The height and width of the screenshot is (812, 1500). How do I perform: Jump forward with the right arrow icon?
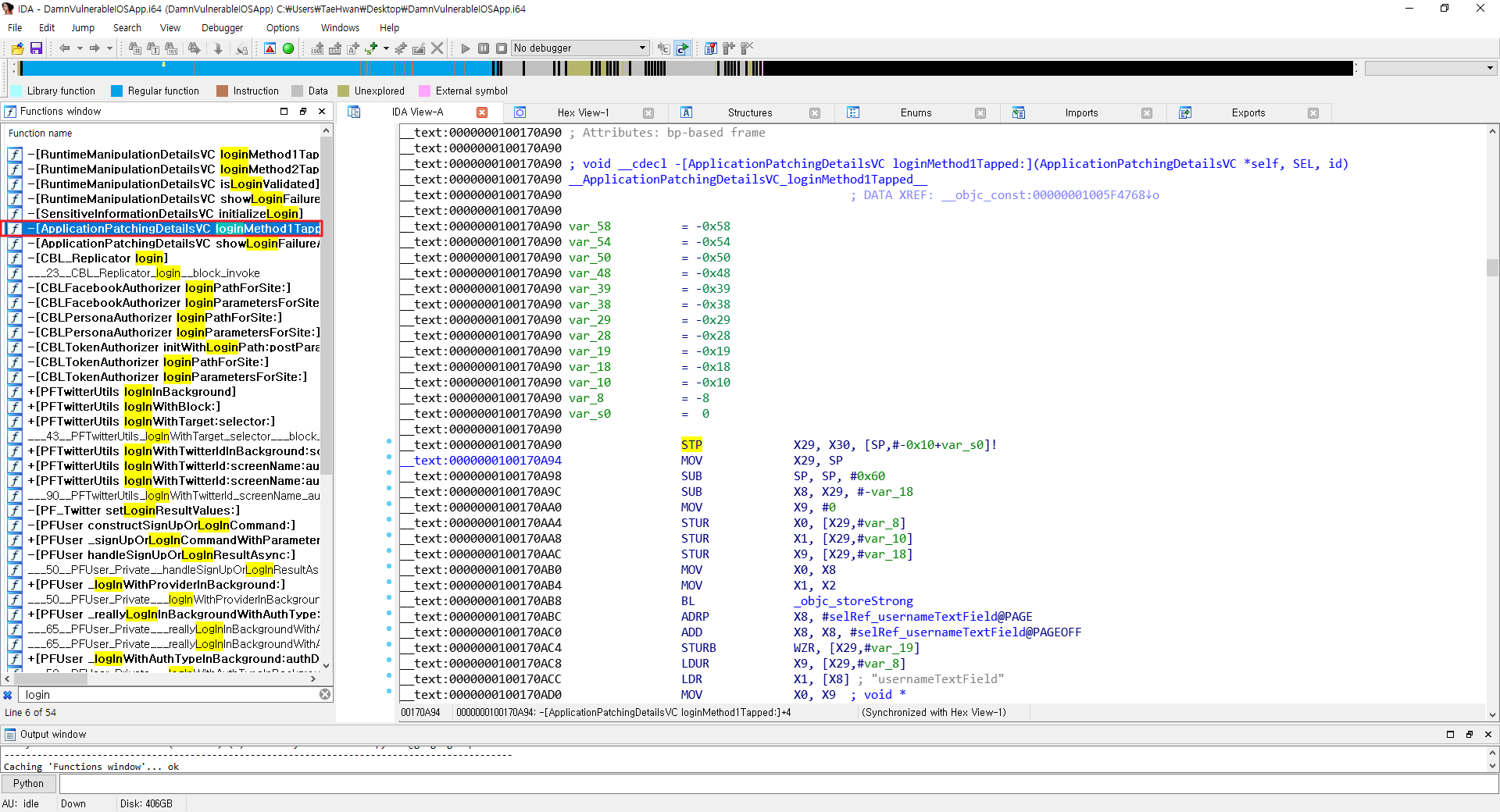coord(95,48)
